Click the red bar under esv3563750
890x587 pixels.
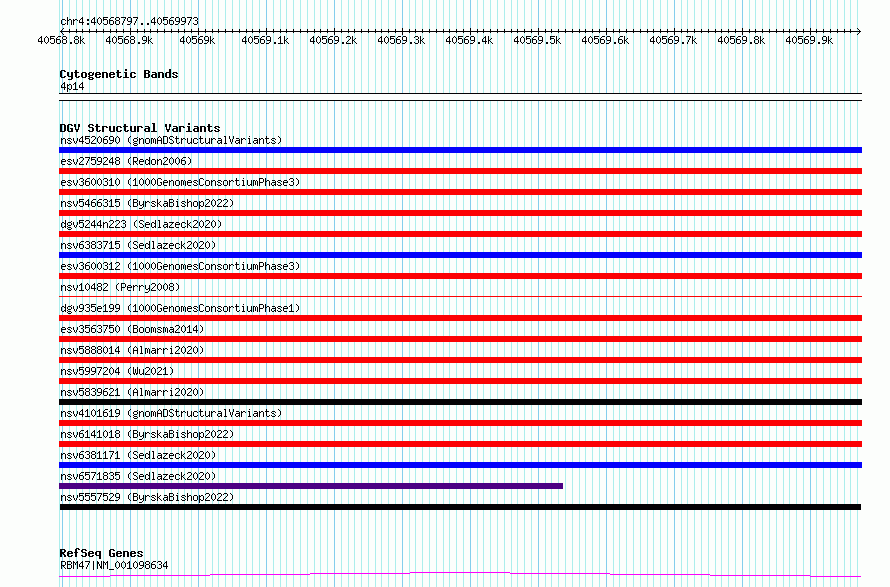[x=460, y=339]
